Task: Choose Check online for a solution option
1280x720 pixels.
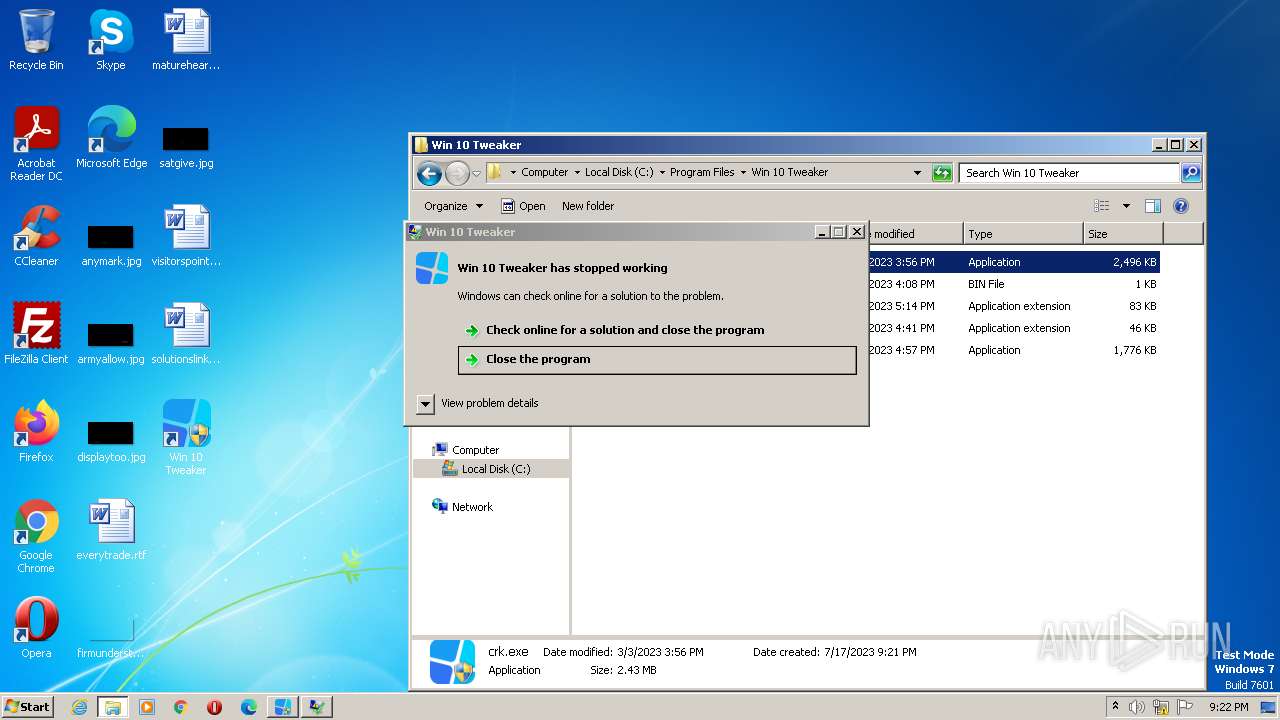Action: (625, 330)
